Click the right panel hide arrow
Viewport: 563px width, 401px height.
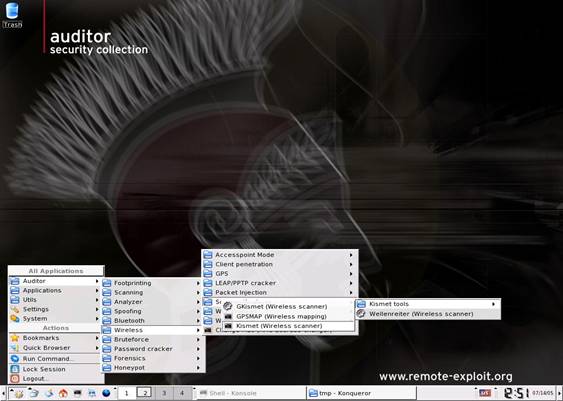click(559, 393)
